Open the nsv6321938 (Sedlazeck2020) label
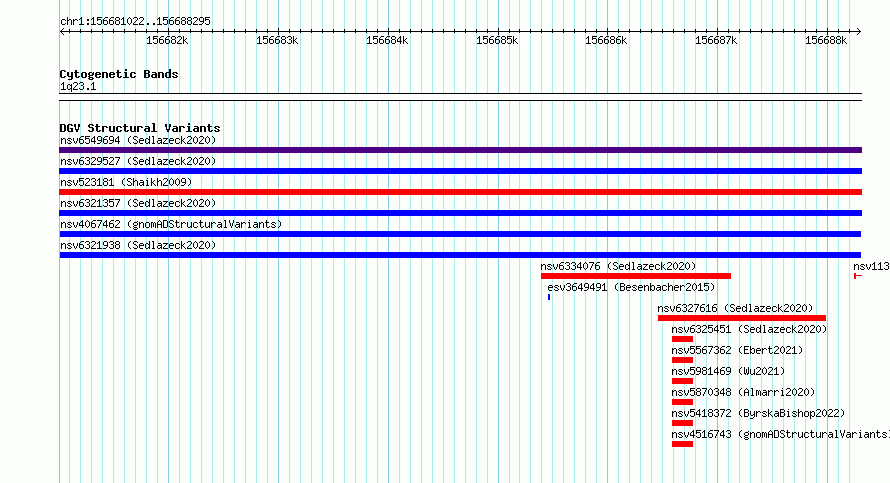Viewport: 890px width, 483px height. coord(138,245)
